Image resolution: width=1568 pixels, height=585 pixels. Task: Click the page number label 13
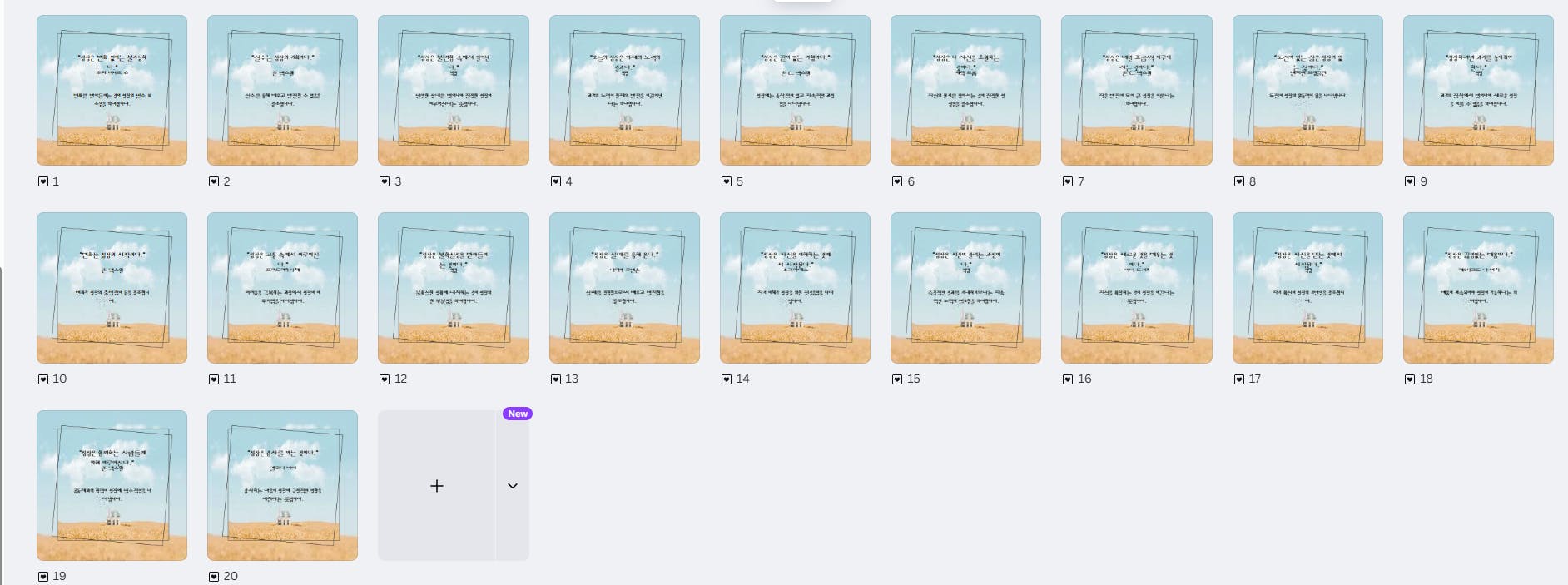(x=572, y=379)
